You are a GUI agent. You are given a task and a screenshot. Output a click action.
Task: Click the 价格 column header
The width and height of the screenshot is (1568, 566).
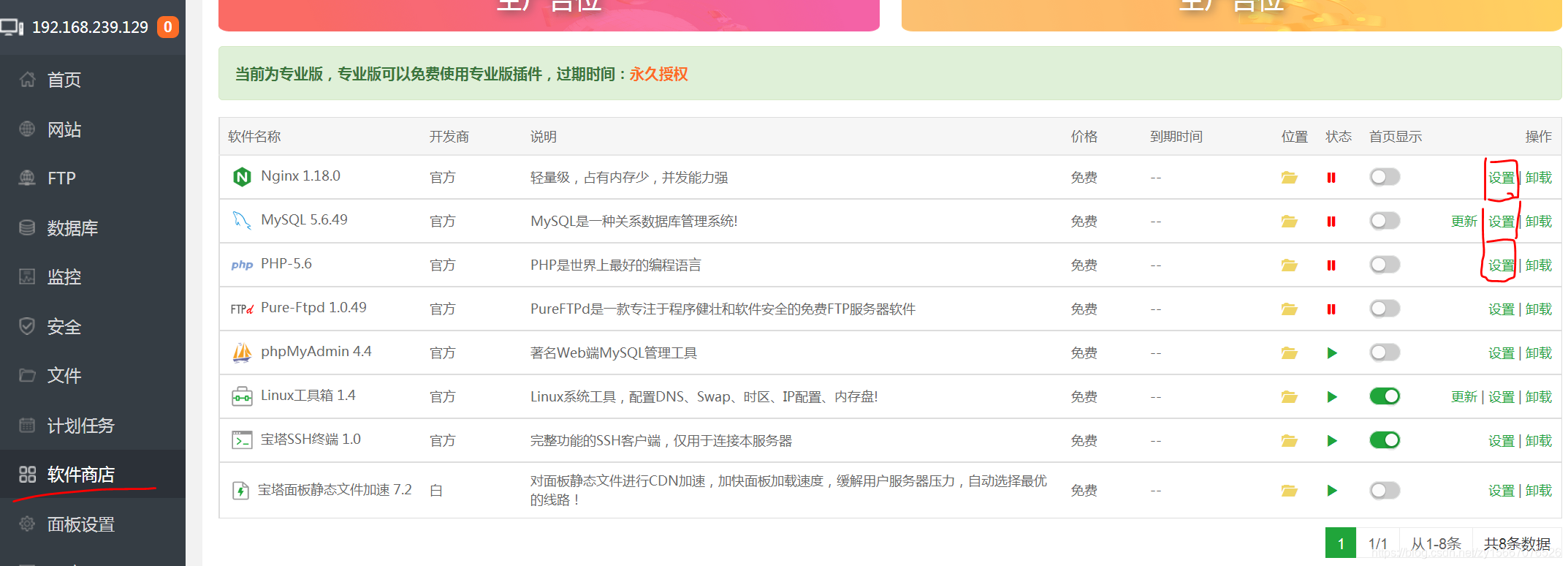pos(1084,137)
